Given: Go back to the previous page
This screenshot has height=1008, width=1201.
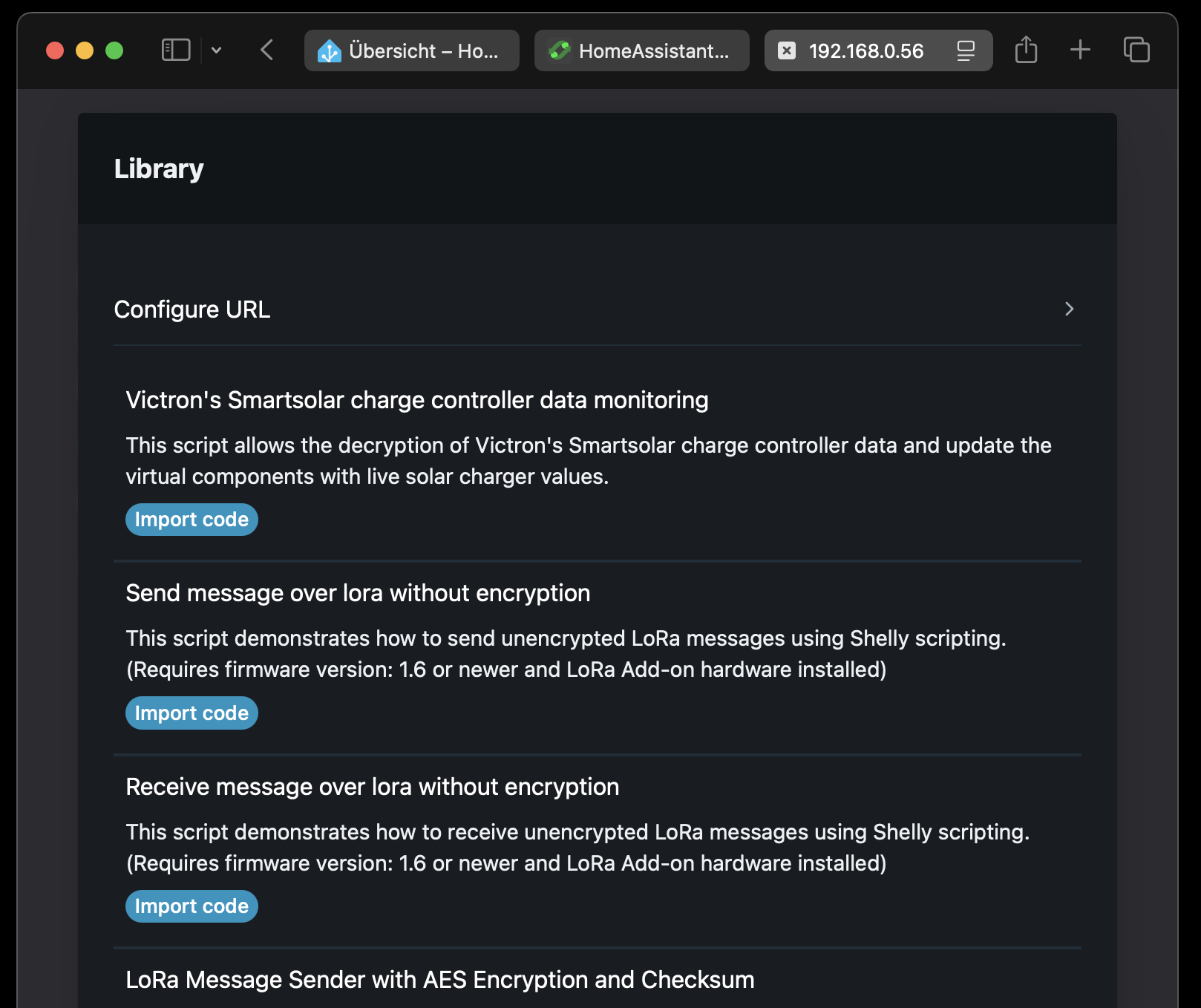Looking at the screenshot, I should point(267,50).
